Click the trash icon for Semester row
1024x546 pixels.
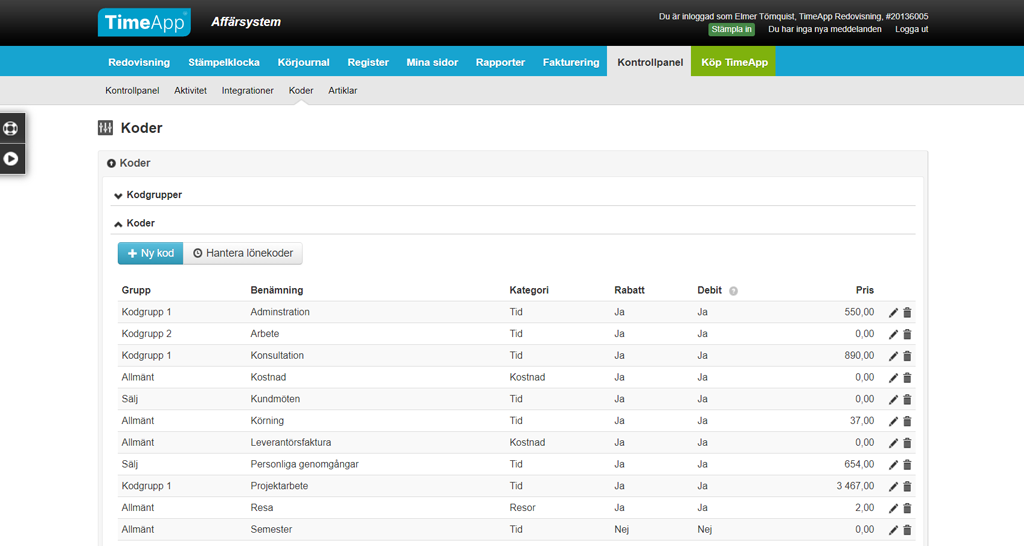click(x=907, y=530)
